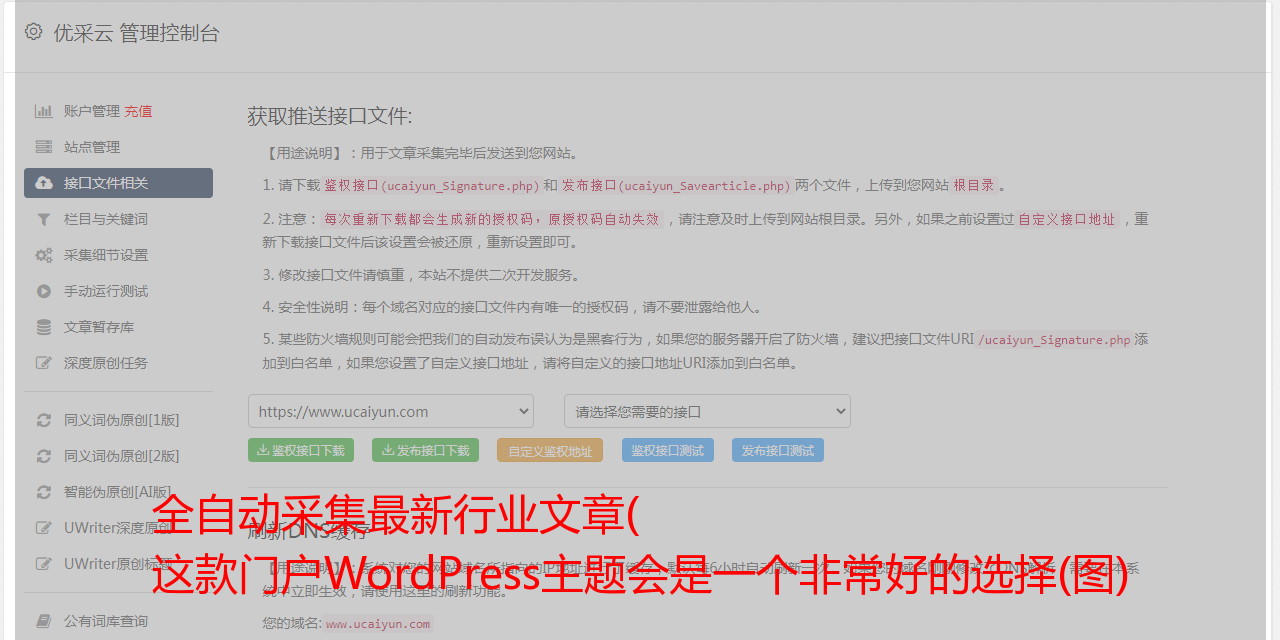The image size is (1280, 640).
Task: Click the database icon for 文章暂存库
Action: 44,327
